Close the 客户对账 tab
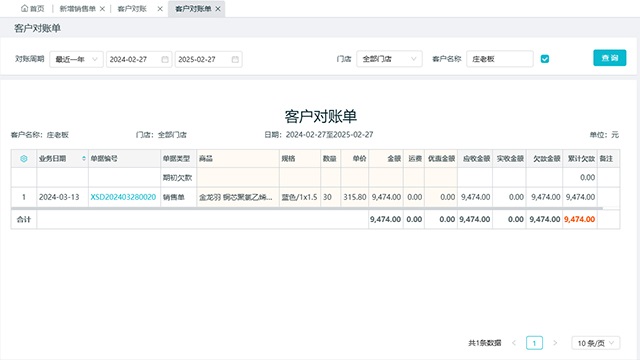Image resolution: width=640 pixels, height=360 pixels. pyautogui.click(x=160, y=9)
